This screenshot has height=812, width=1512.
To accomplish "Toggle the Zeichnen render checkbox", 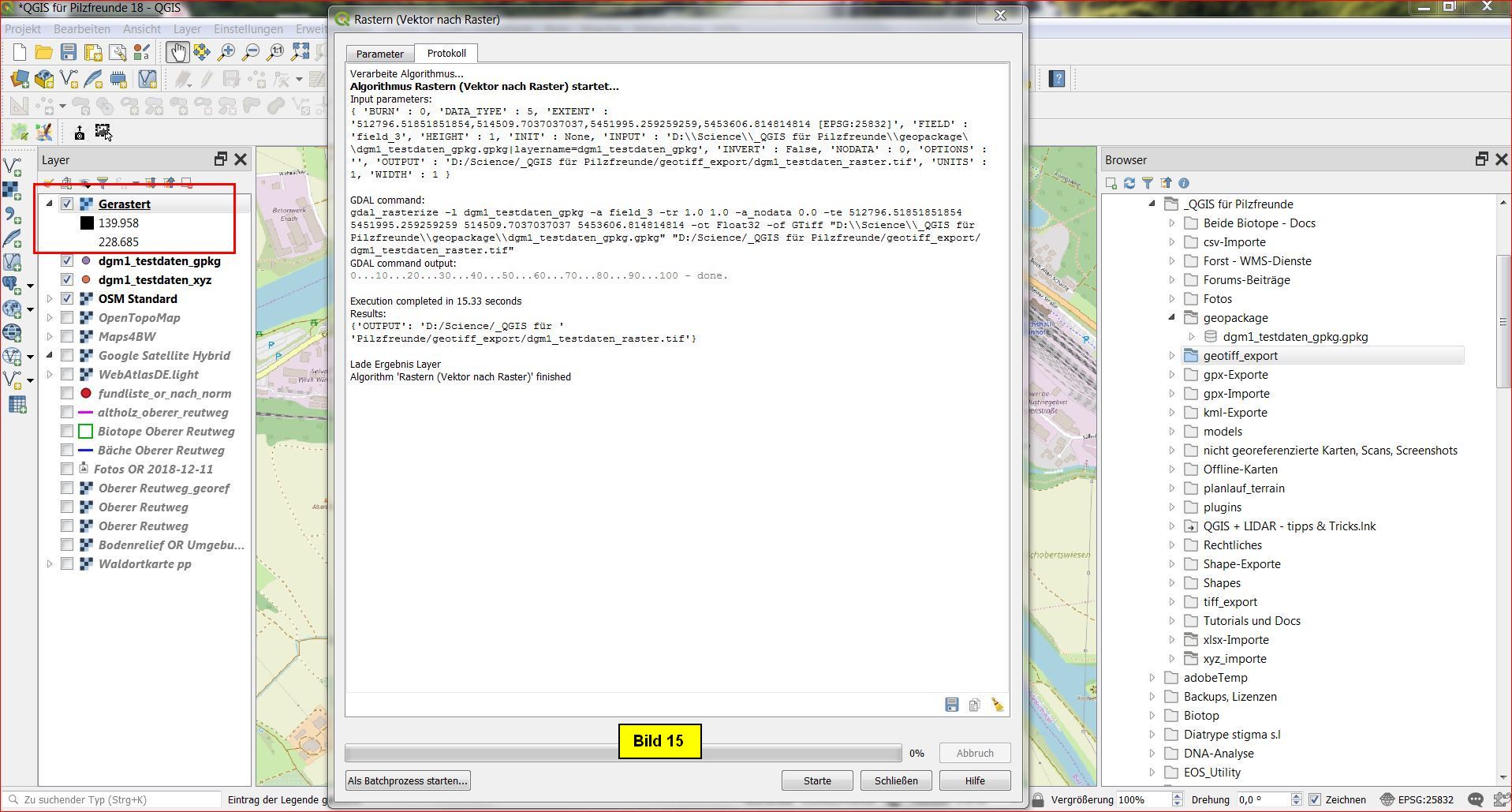I will point(1314,799).
